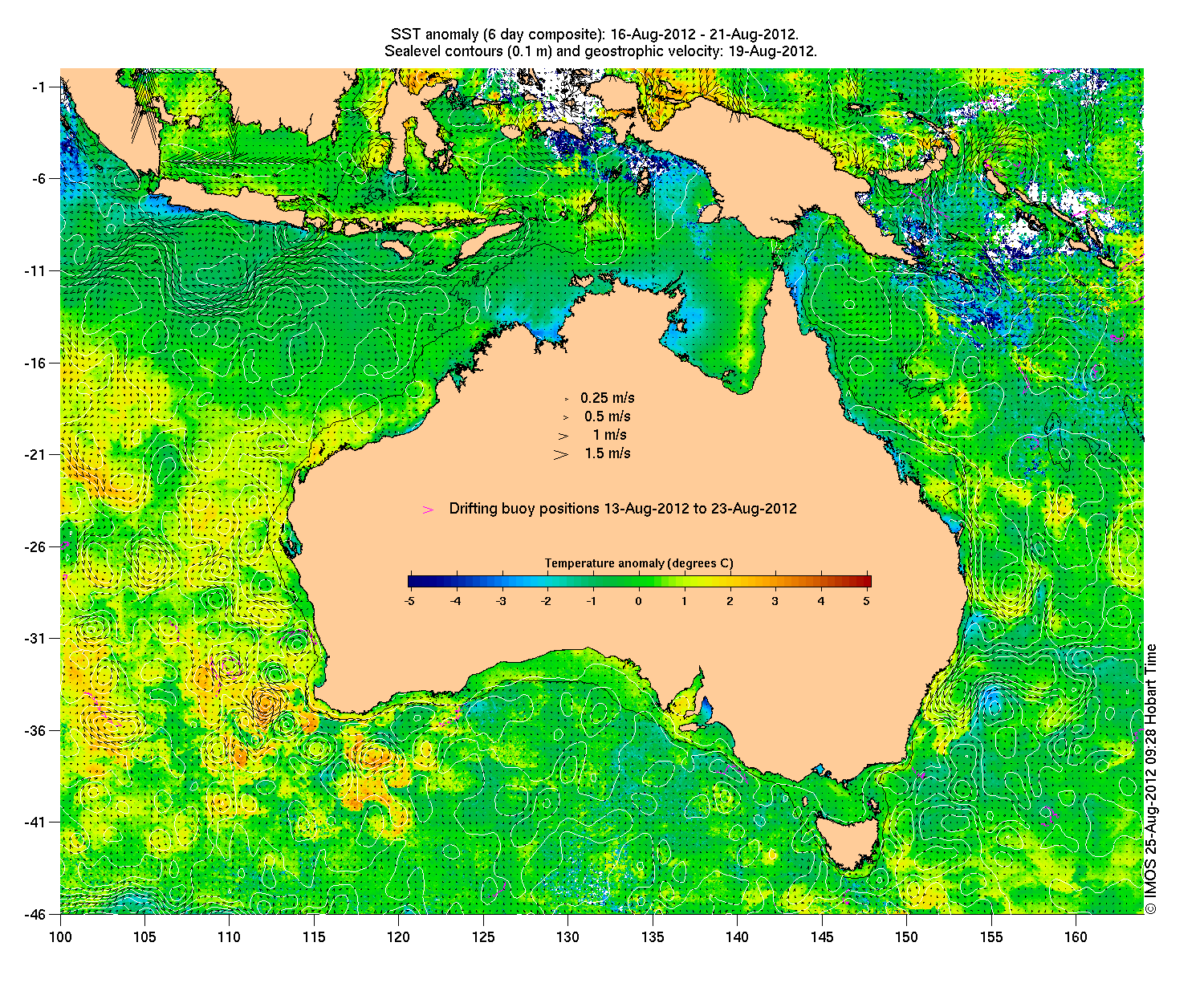This screenshot has width=1204, height=983.
Task: Click the Sealevel contours subtitle line
Action: coord(600,51)
